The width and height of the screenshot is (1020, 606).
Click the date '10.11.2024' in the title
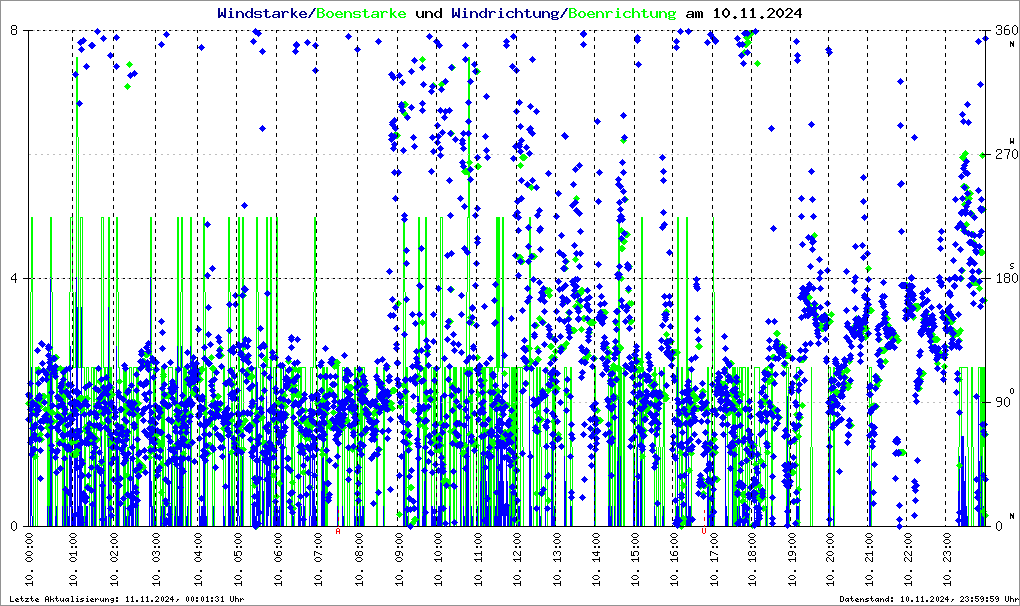point(757,13)
